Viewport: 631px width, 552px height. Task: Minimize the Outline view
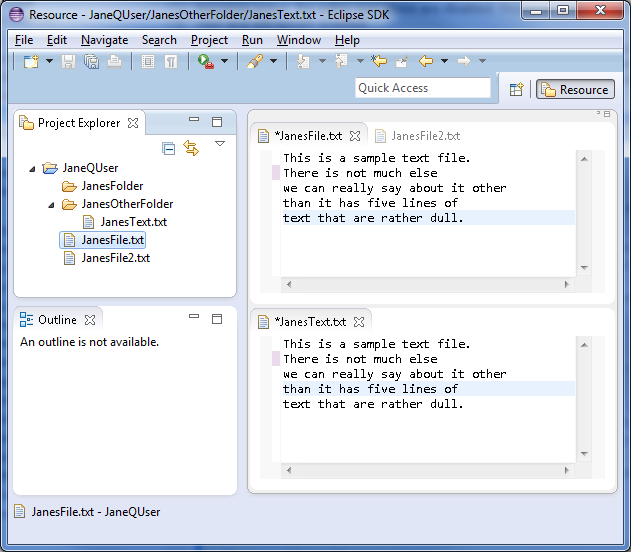(x=194, y=316)
